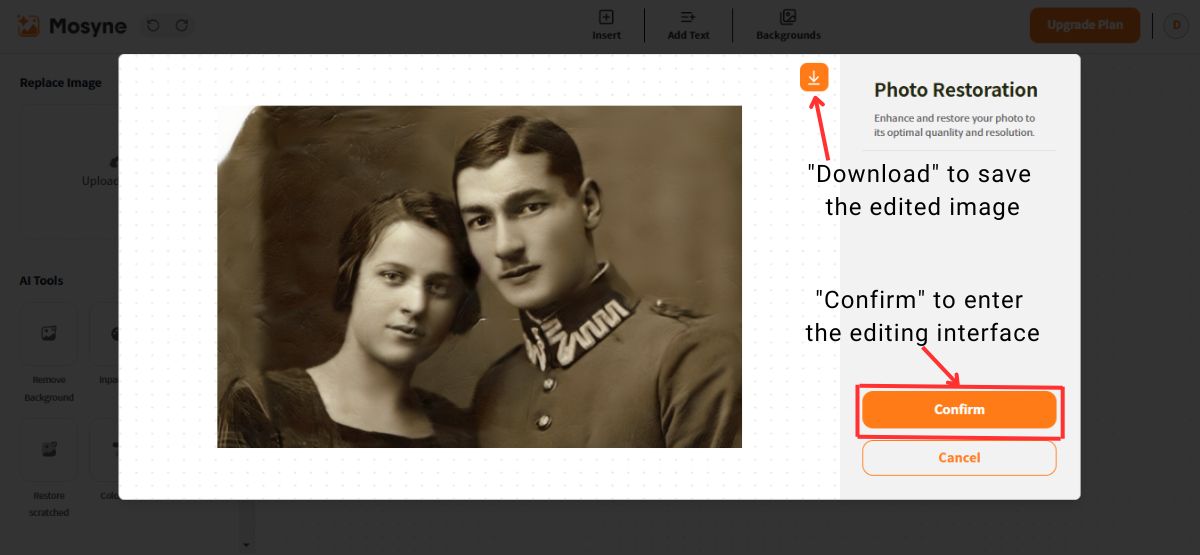The image size is (1200, 555).
Task: Cancel the photo restoration dialog
Action: pos(959,458)
